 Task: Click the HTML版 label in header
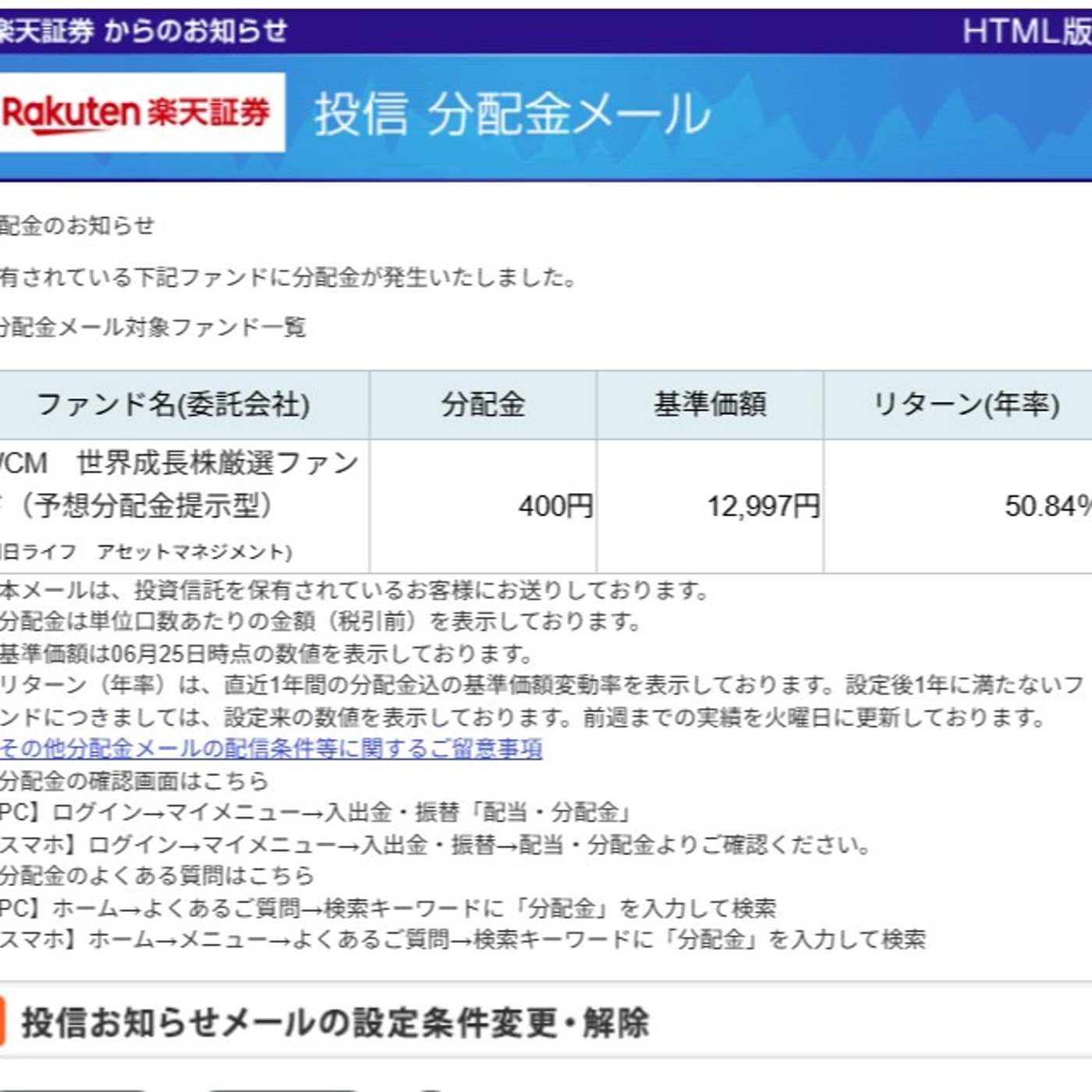(1026, 31)
